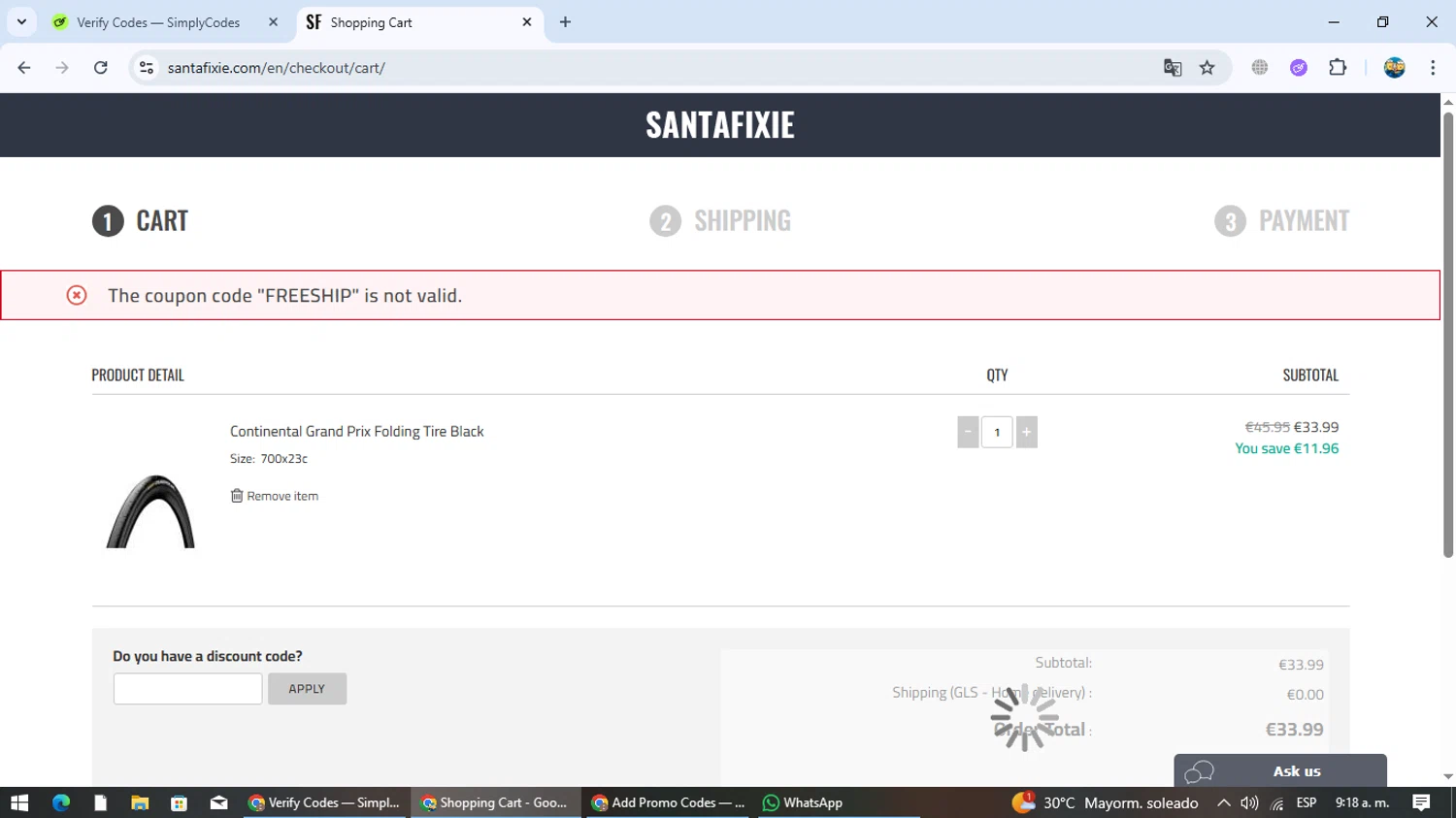1456x818 pixels.
Task: Open the purple SimplyCodes extension icon
Action: 1299,68
